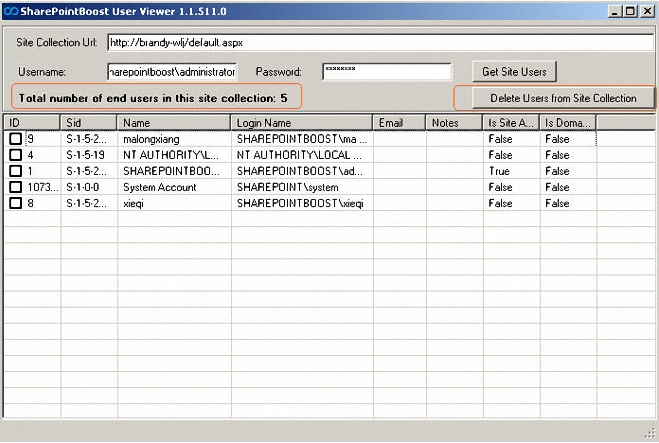Sort by the ID column header

click(x=32, y=123)
